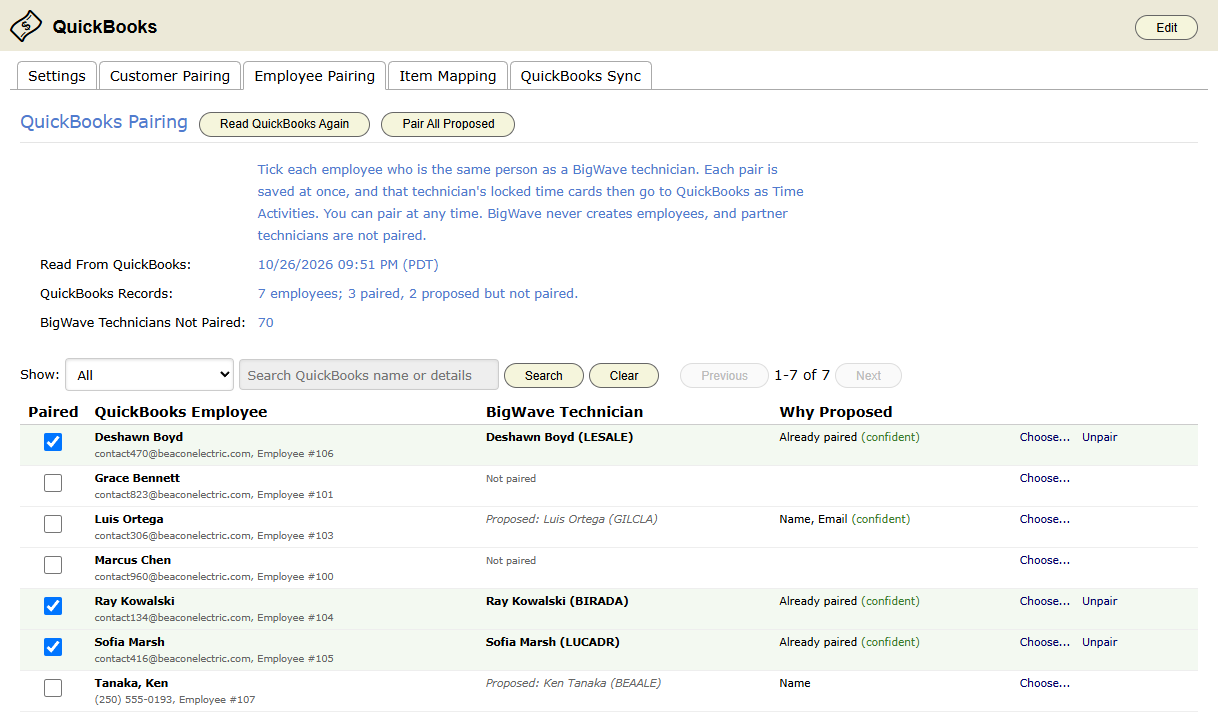Click Why Proposed column header
The height and width of the screenshot is (720, 1218).
click(x=836, y=412)
